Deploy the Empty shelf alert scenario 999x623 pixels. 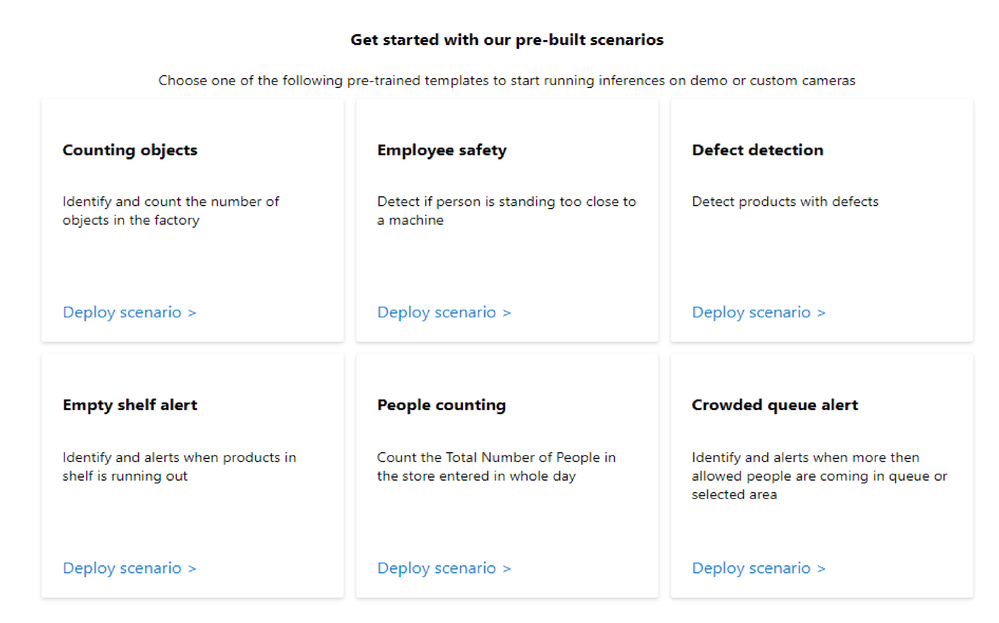[x=129, y=568]
